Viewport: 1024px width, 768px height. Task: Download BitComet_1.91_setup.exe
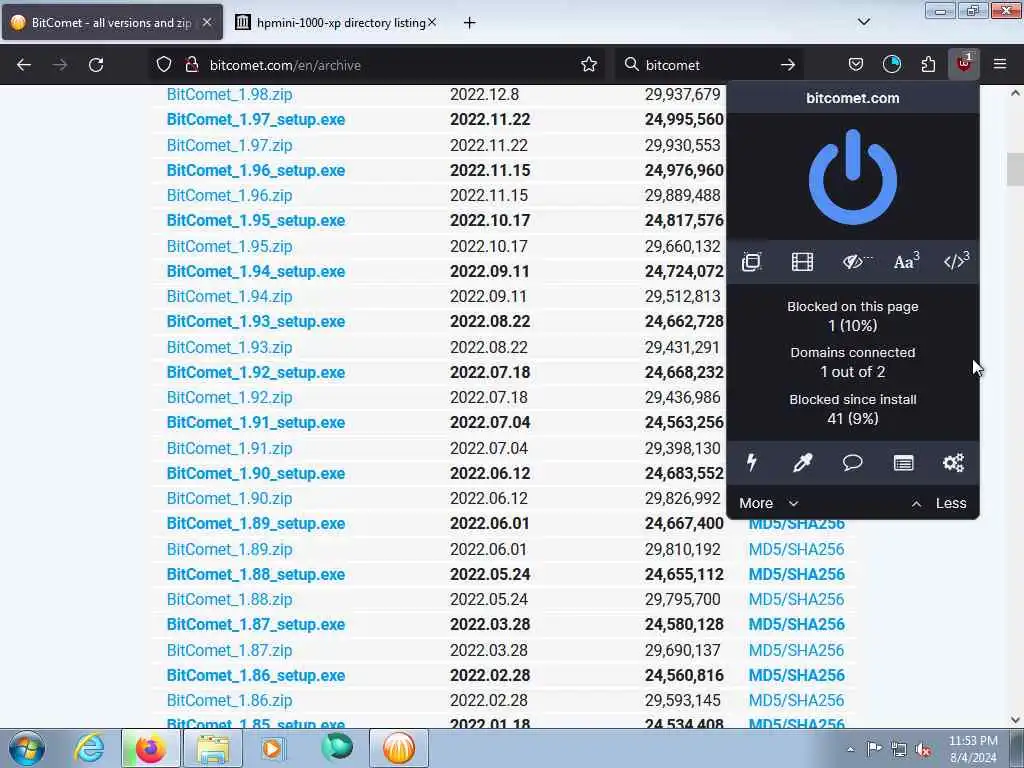[255, 423]
